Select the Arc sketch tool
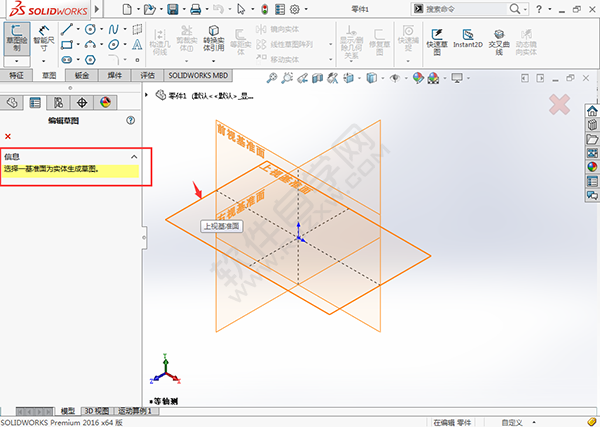 click(90, 45)
